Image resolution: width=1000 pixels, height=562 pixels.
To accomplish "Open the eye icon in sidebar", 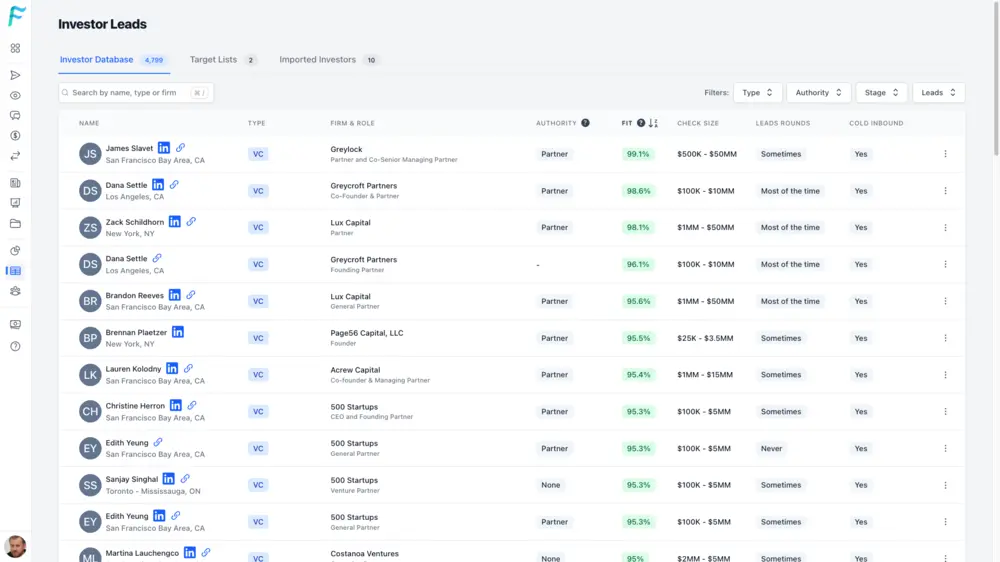I will [15, 96].
